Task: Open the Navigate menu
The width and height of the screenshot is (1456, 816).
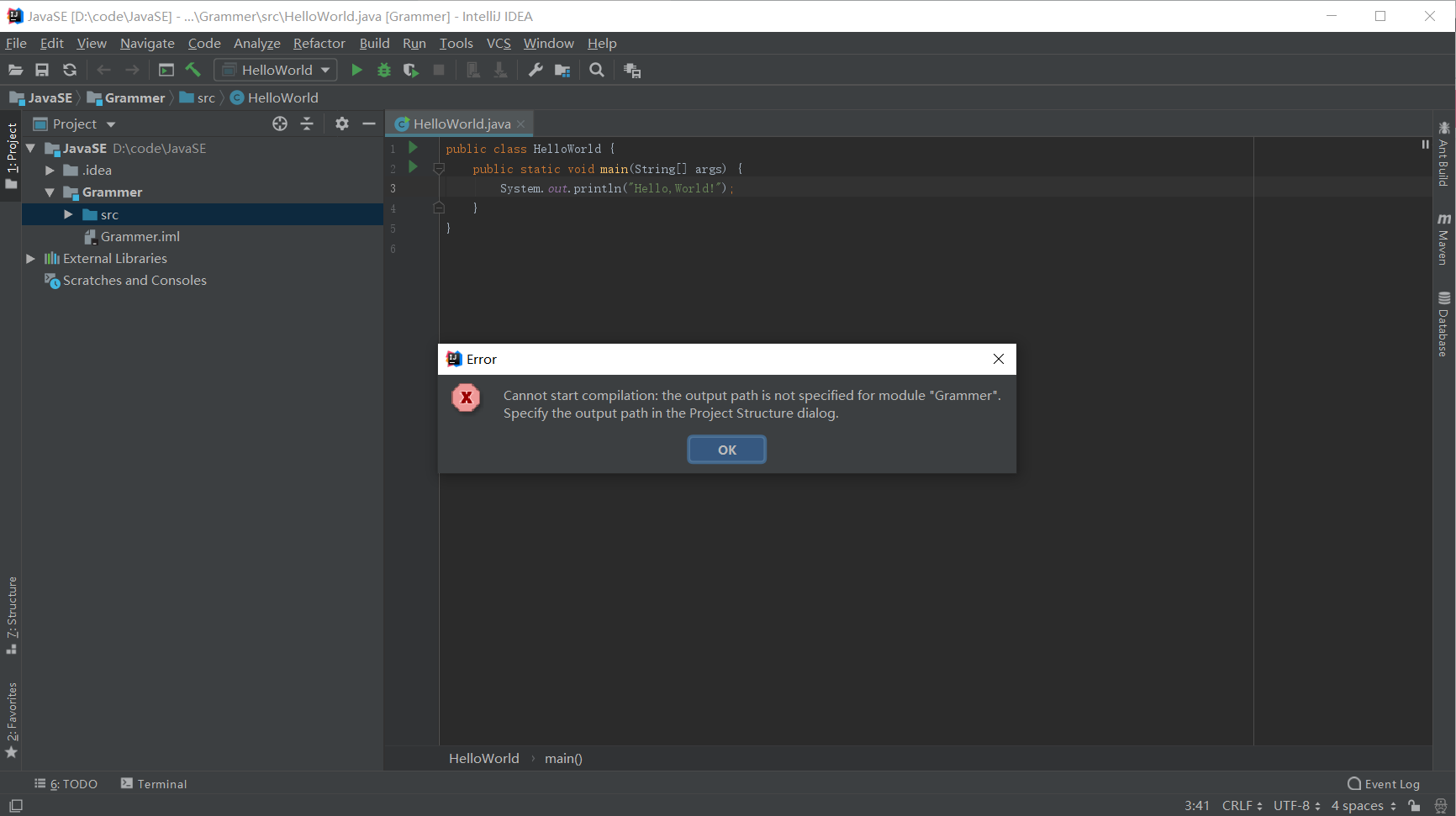Action: [x=147, y=44]
